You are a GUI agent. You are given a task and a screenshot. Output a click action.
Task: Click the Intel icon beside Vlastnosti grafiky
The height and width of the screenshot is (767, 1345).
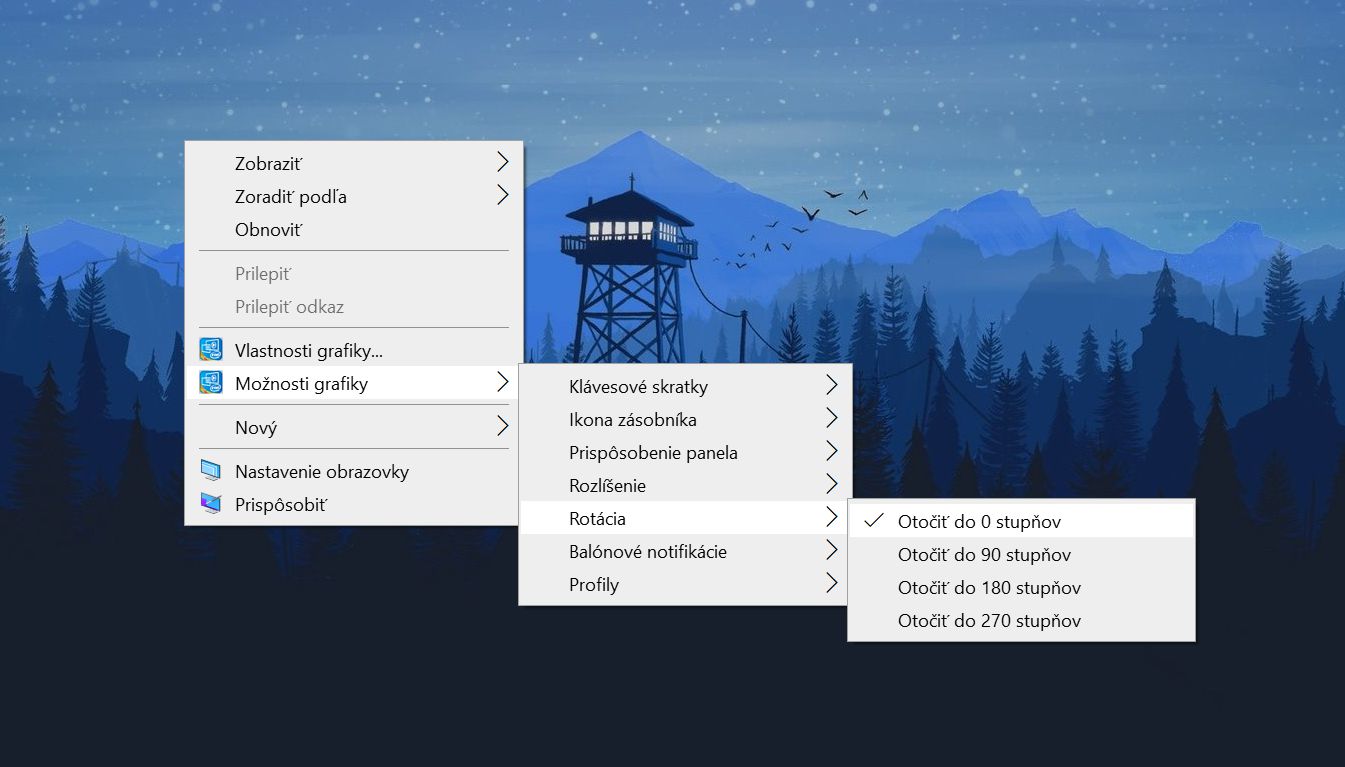point(211,350)
